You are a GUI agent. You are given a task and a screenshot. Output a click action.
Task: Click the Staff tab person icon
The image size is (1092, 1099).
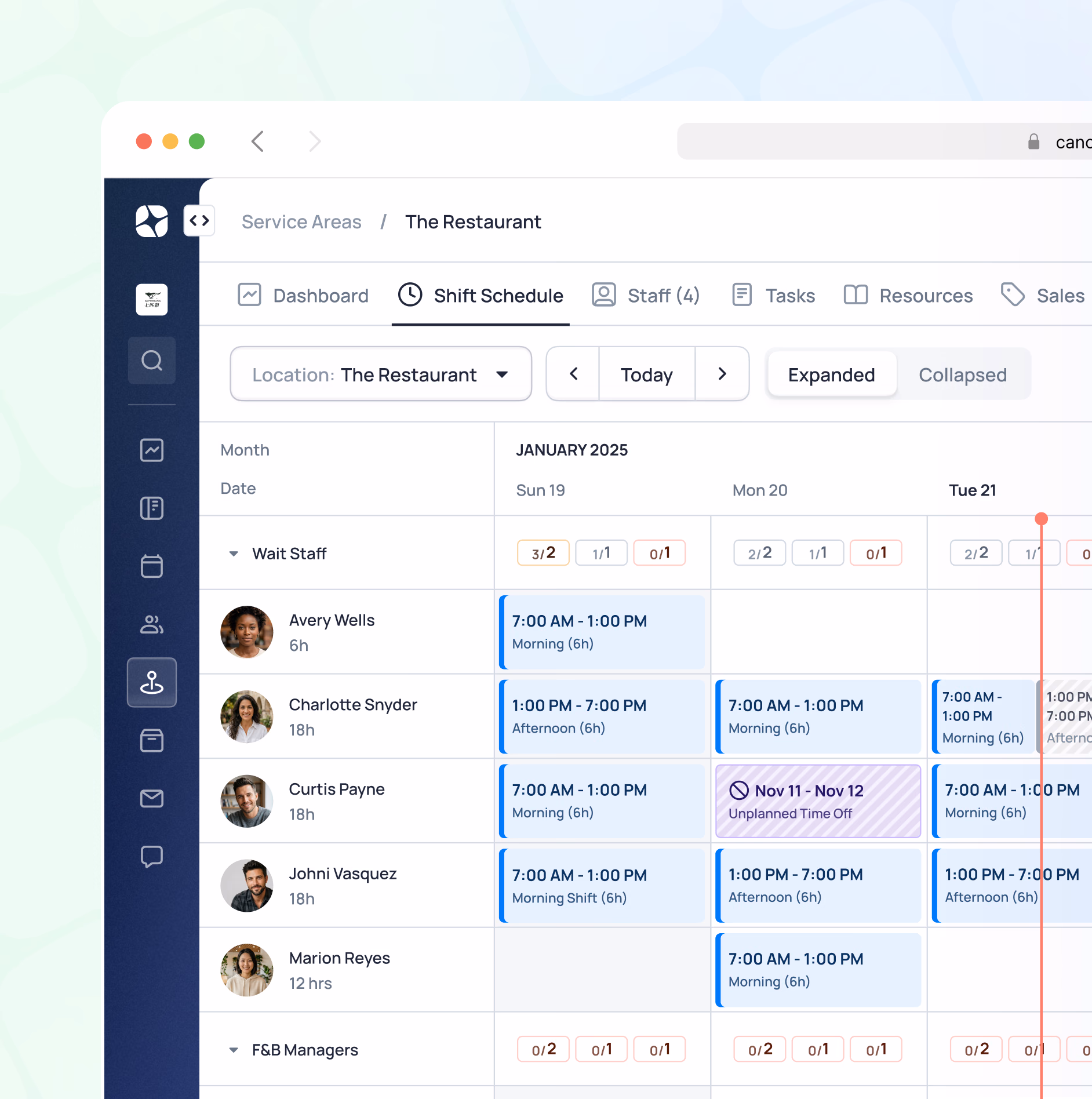[x=604, y=294]
